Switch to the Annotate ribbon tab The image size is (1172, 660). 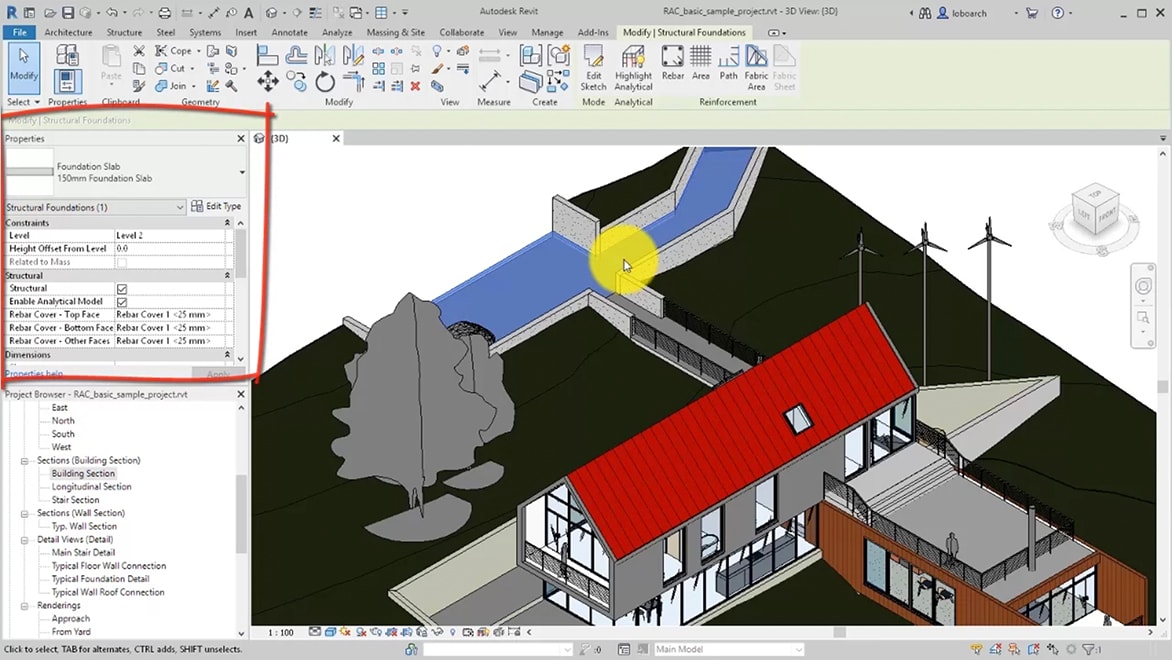pyautogui.click(x=290, y=32)
